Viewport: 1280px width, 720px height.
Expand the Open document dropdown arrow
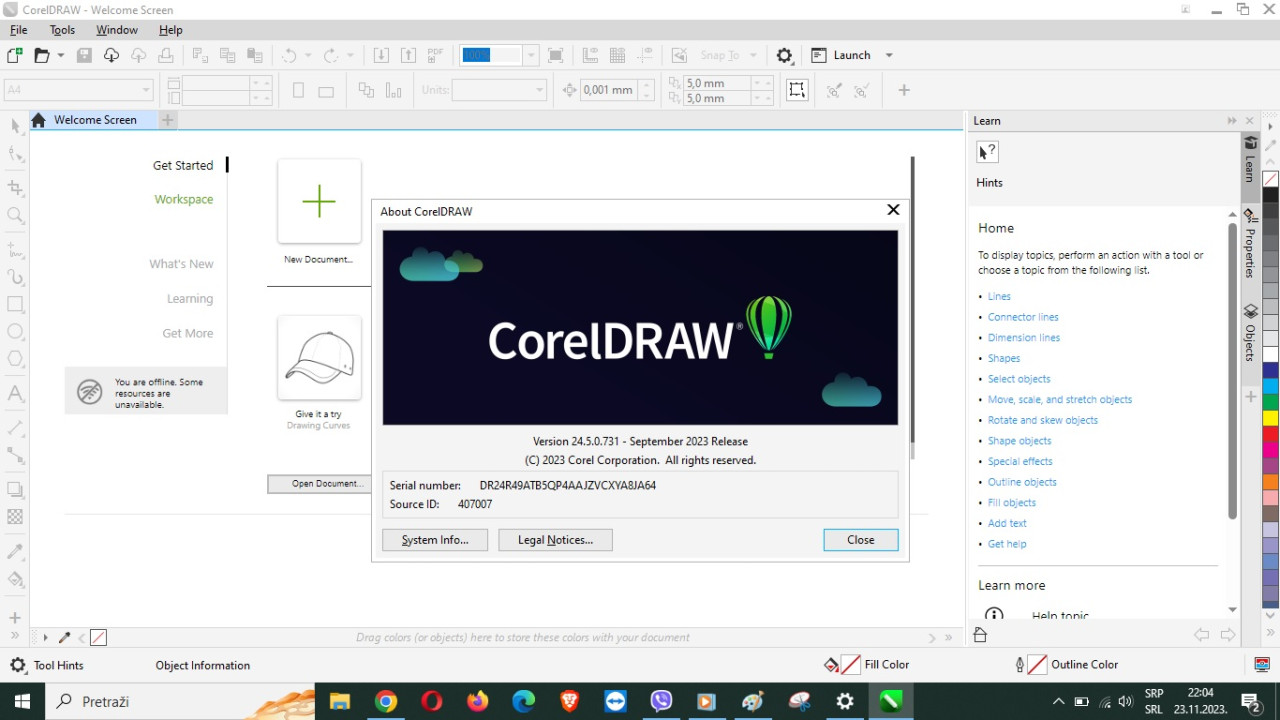pyautogui.click(x=61, y=56)
